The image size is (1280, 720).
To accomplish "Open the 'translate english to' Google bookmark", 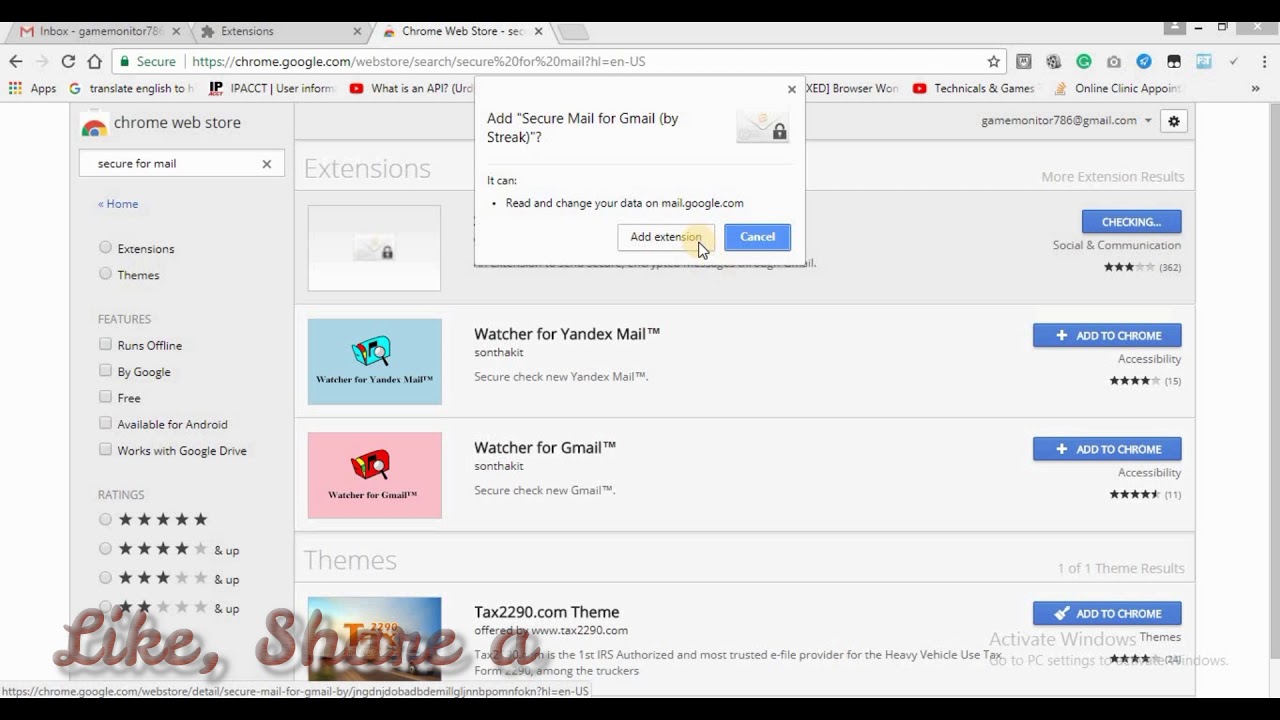I will 131,88.
